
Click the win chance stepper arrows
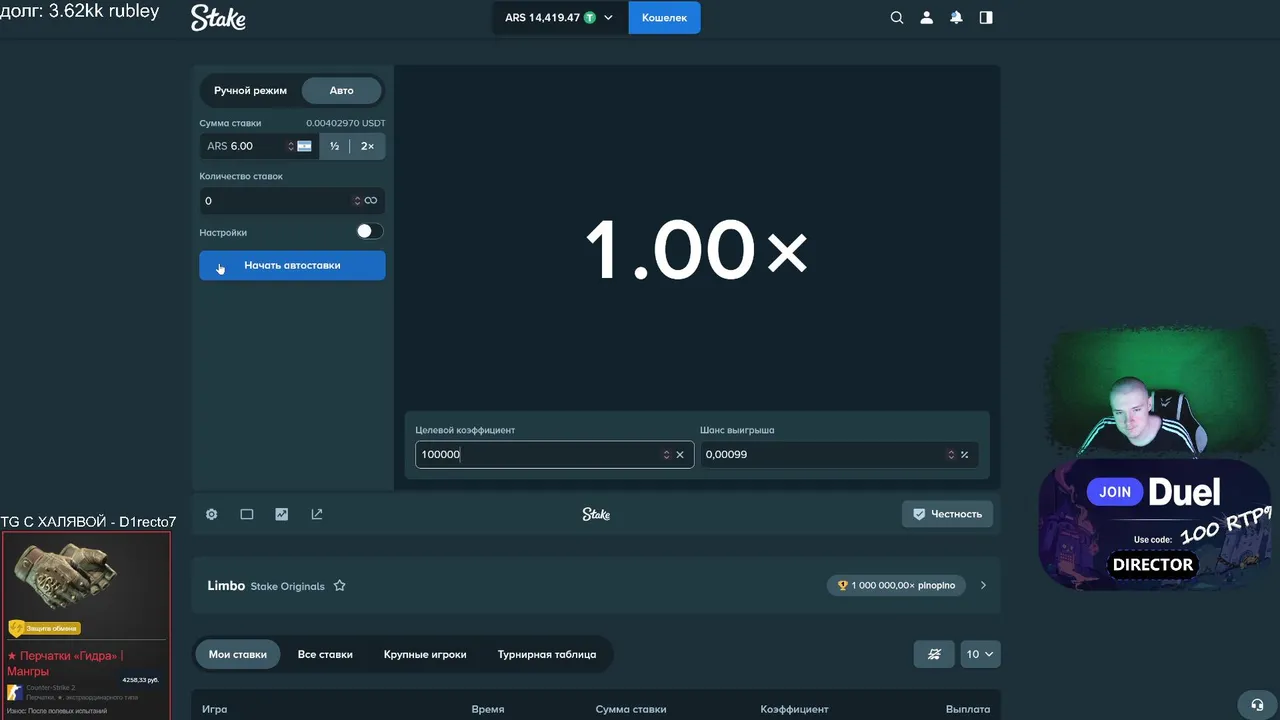tap(951, 454)
